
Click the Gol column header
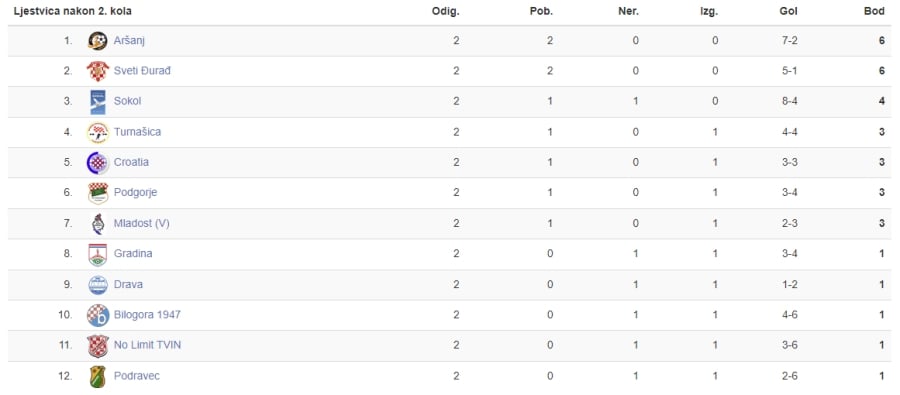click(789, 11)
